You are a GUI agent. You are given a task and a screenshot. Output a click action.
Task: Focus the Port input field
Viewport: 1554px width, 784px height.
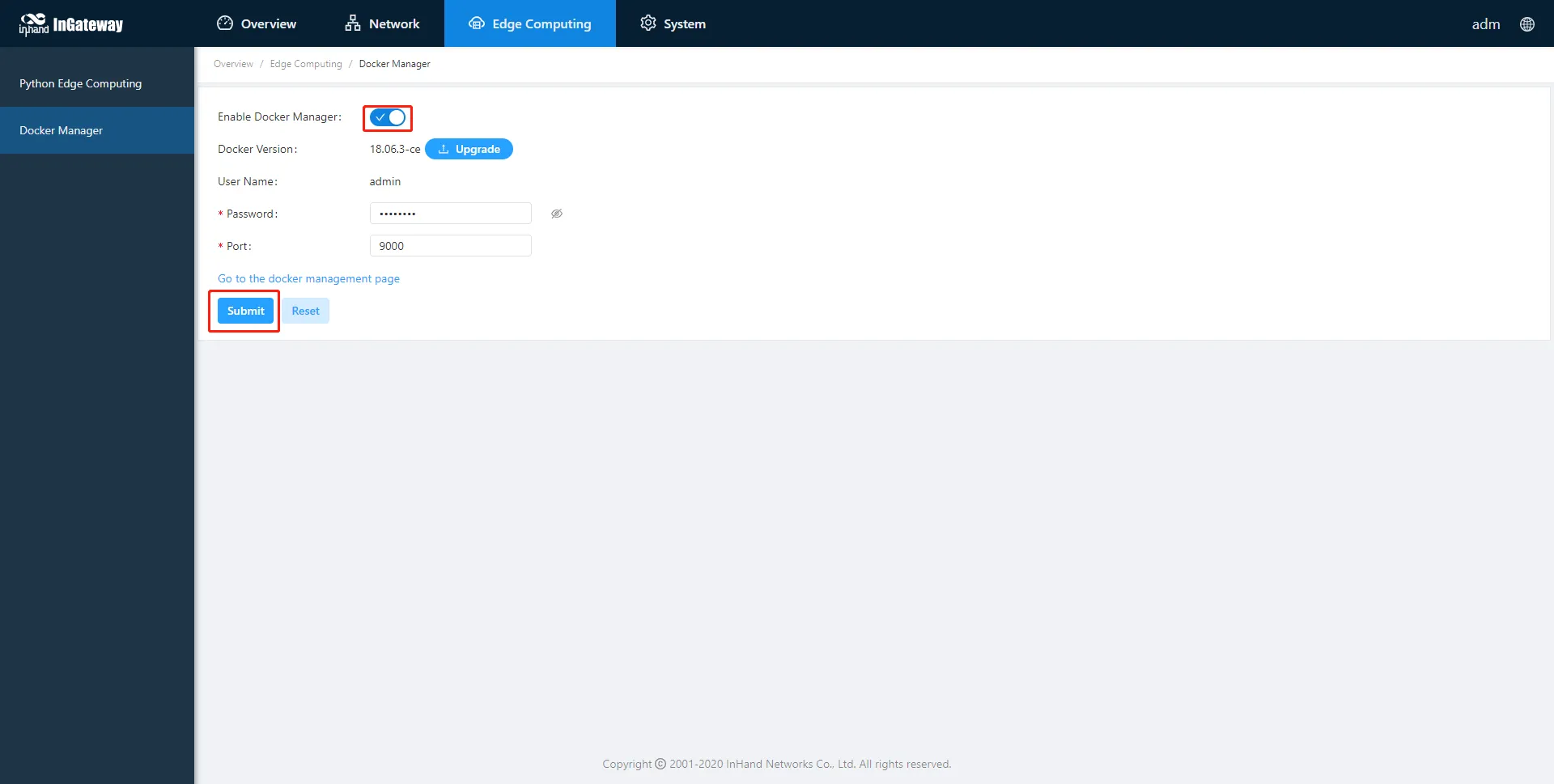click(x=451, y=246)
